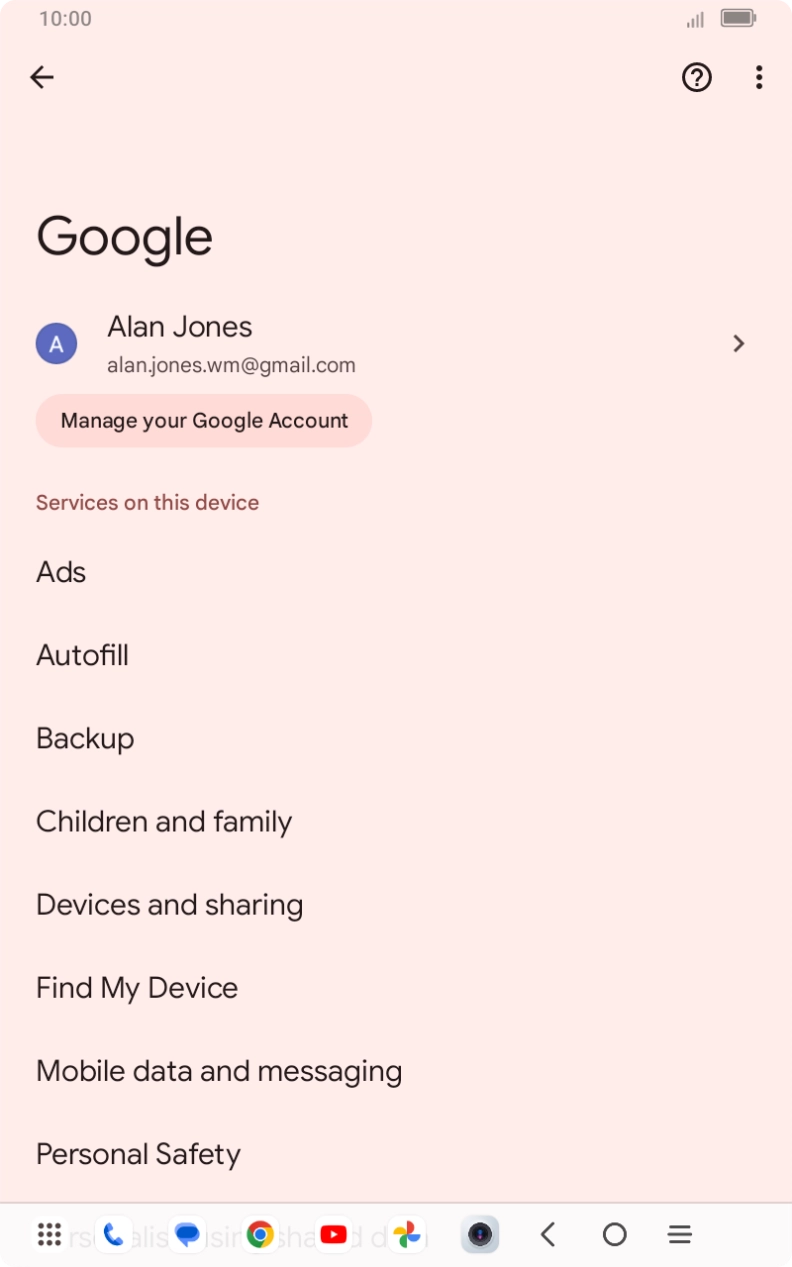Image resolution: width=792 pixels, height=1267 pixels.
Task: Tap the Alan Jones profile avatar
Action: [57, 344]
